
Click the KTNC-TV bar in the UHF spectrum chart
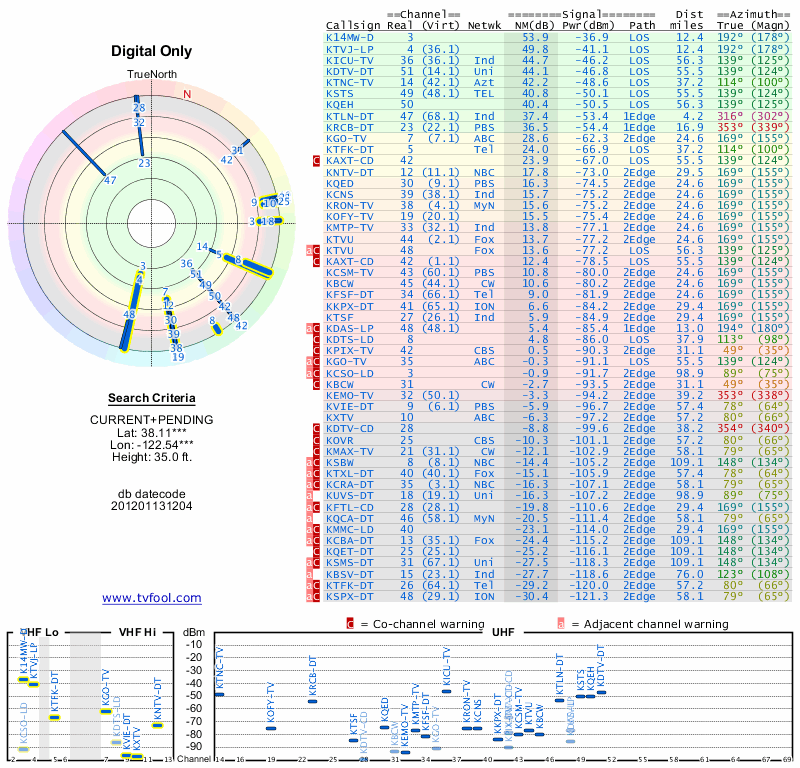(x=219, y=695)
